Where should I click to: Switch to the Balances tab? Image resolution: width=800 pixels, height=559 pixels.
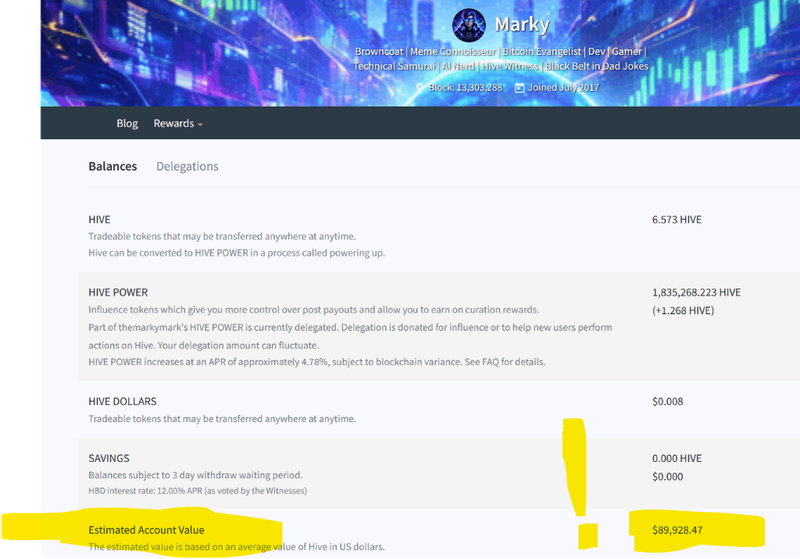click(113, 166)
